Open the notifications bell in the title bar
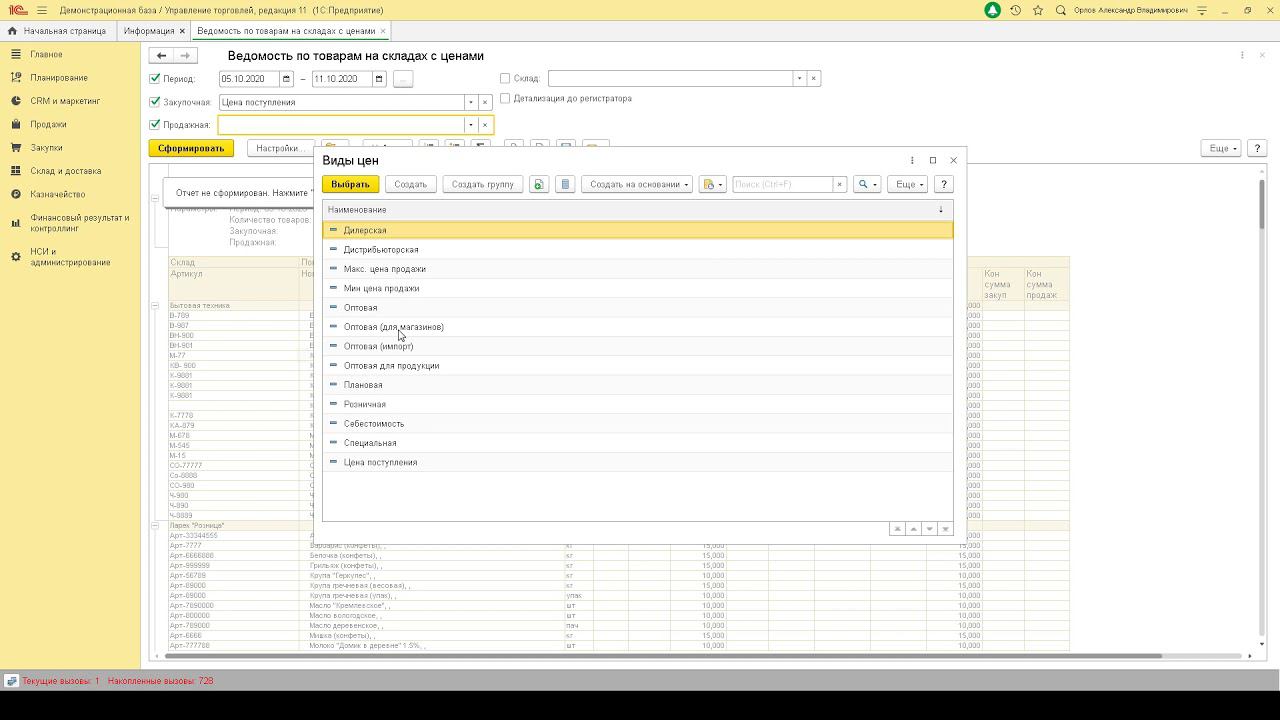Viewport: 1280px width, 720px height. click(x=992, y=10)
